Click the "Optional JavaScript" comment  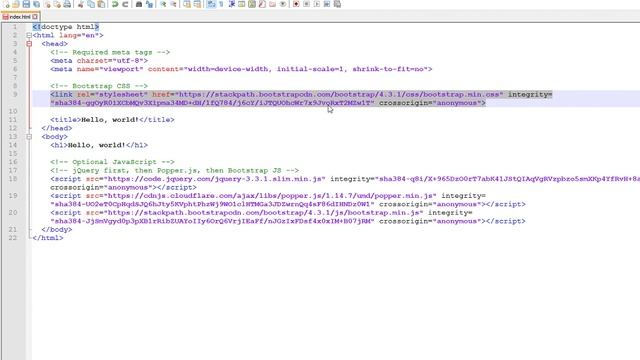[112, 162]
